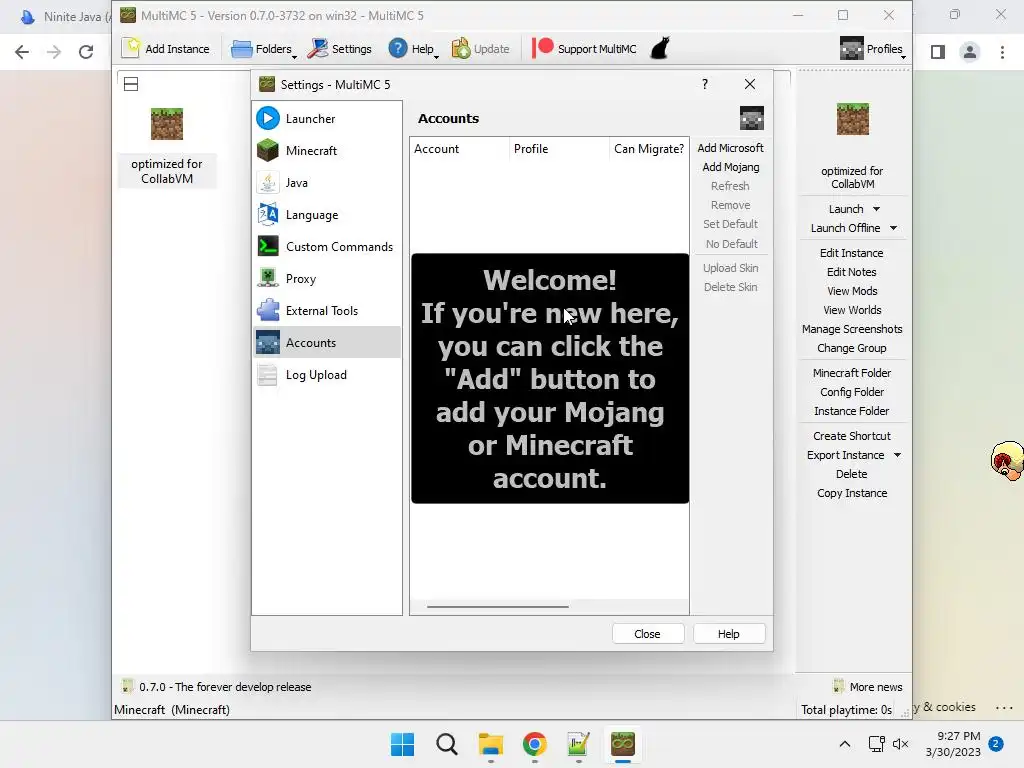Click Support MultiMC Patreon button
The height and width of the screenshot is (768, 1024).
tap(584, 49)
